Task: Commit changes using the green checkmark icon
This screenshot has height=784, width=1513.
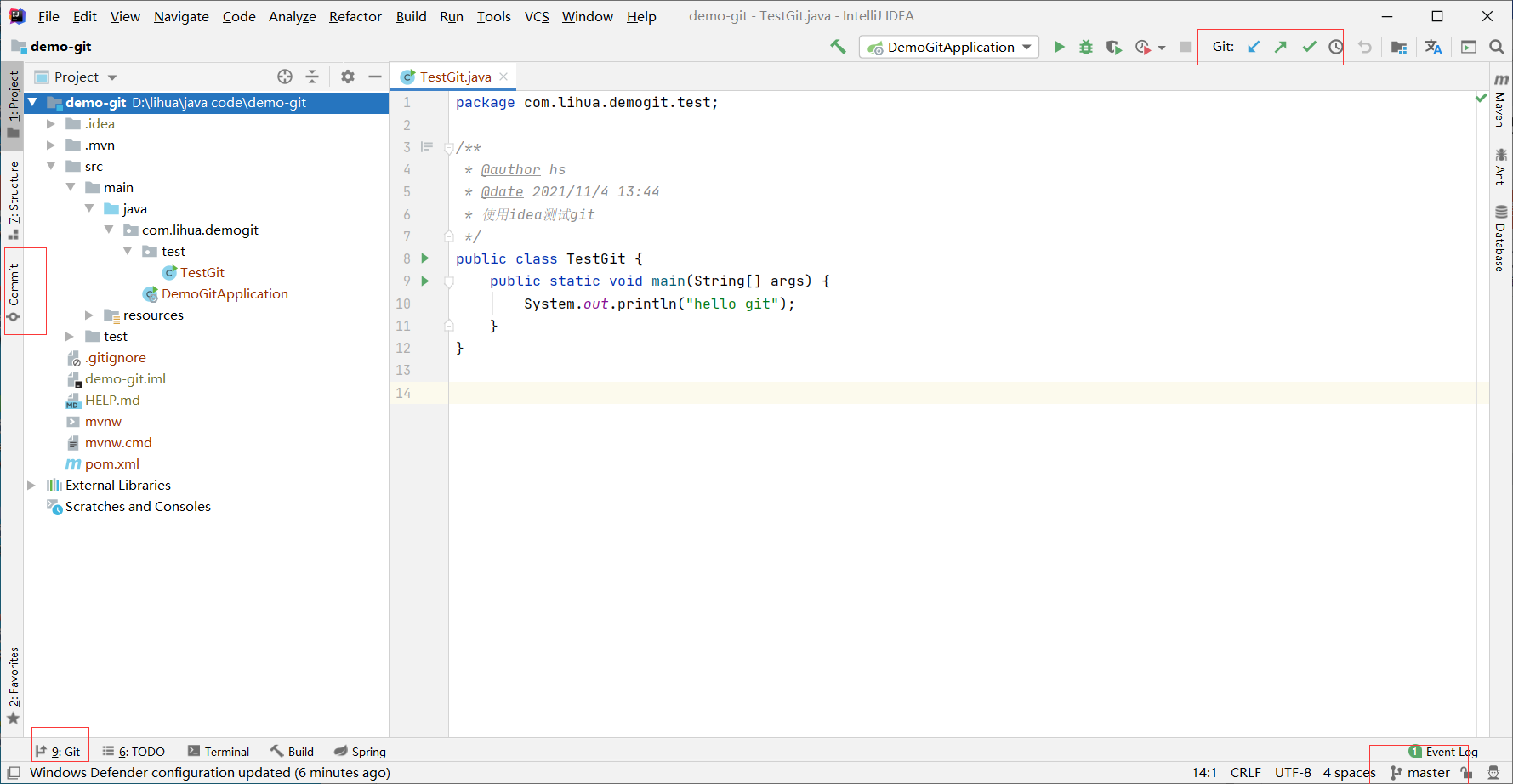Action: tap(1309, 47)
